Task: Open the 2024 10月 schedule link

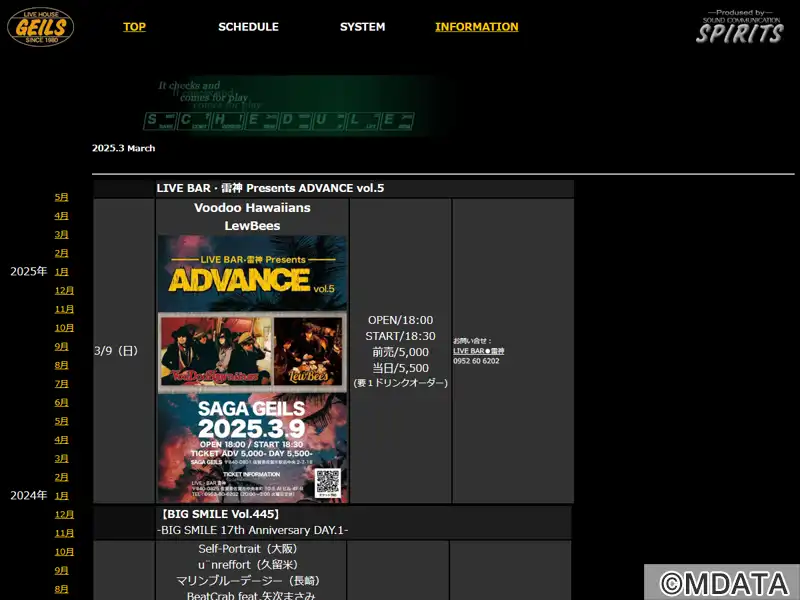Action: tap(64, 328)
